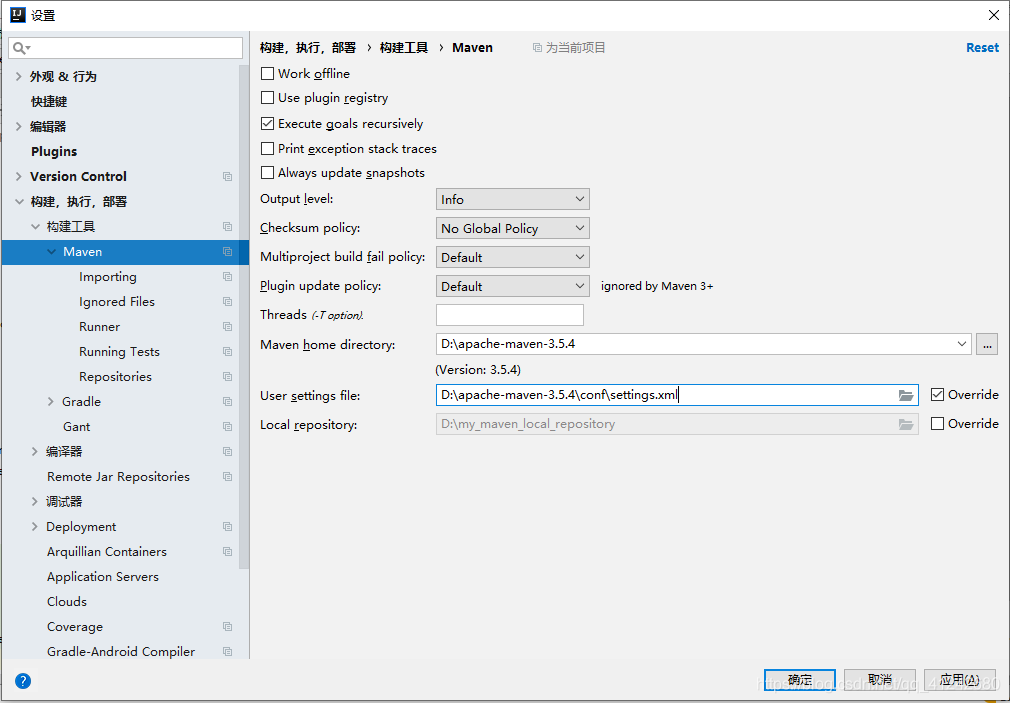The height and width of the screenshot is (703, 1010).
Task: Select Clouds in the settings tree
Action: tap(67, 602)
